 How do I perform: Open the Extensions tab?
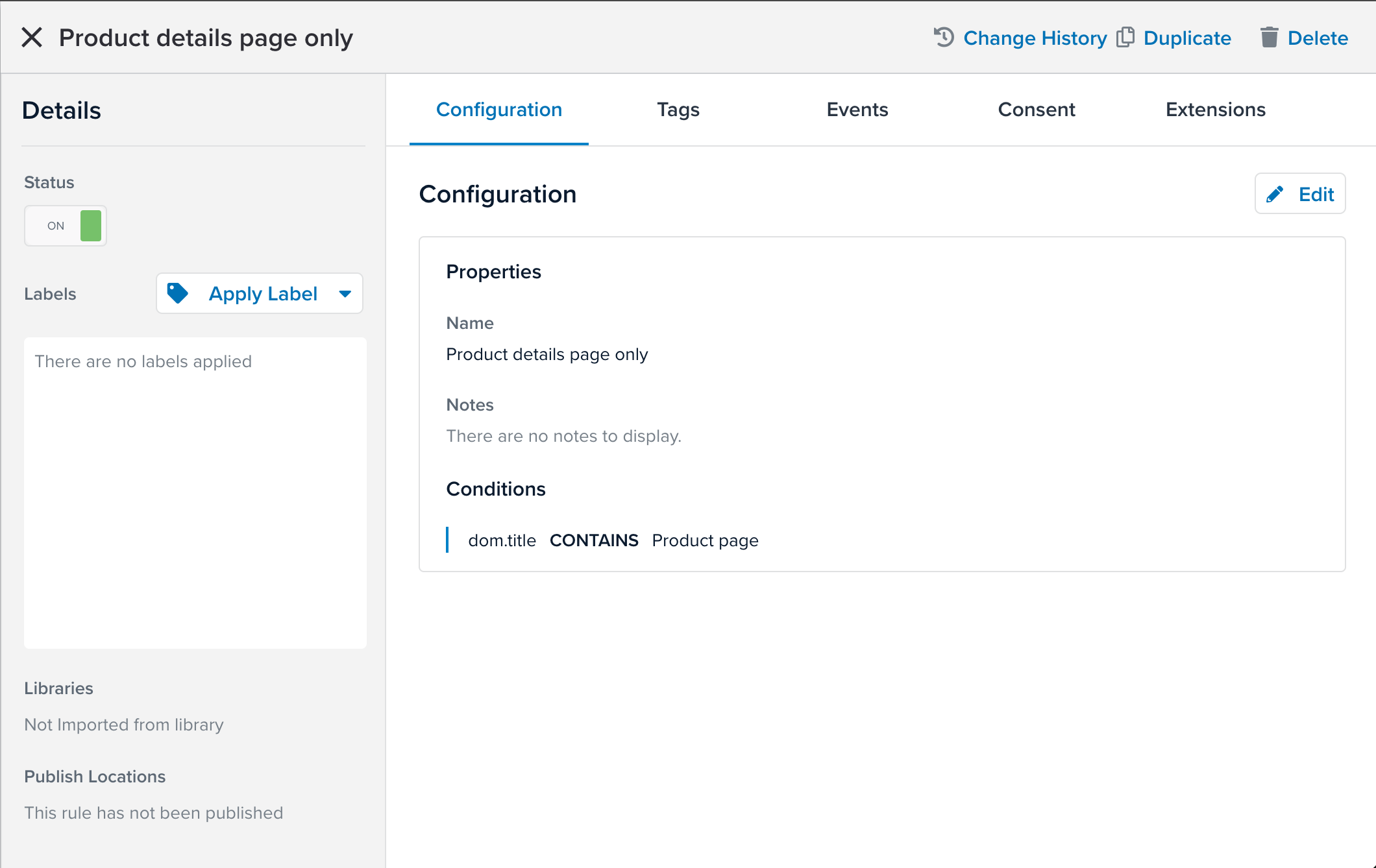pos(1215,110)
